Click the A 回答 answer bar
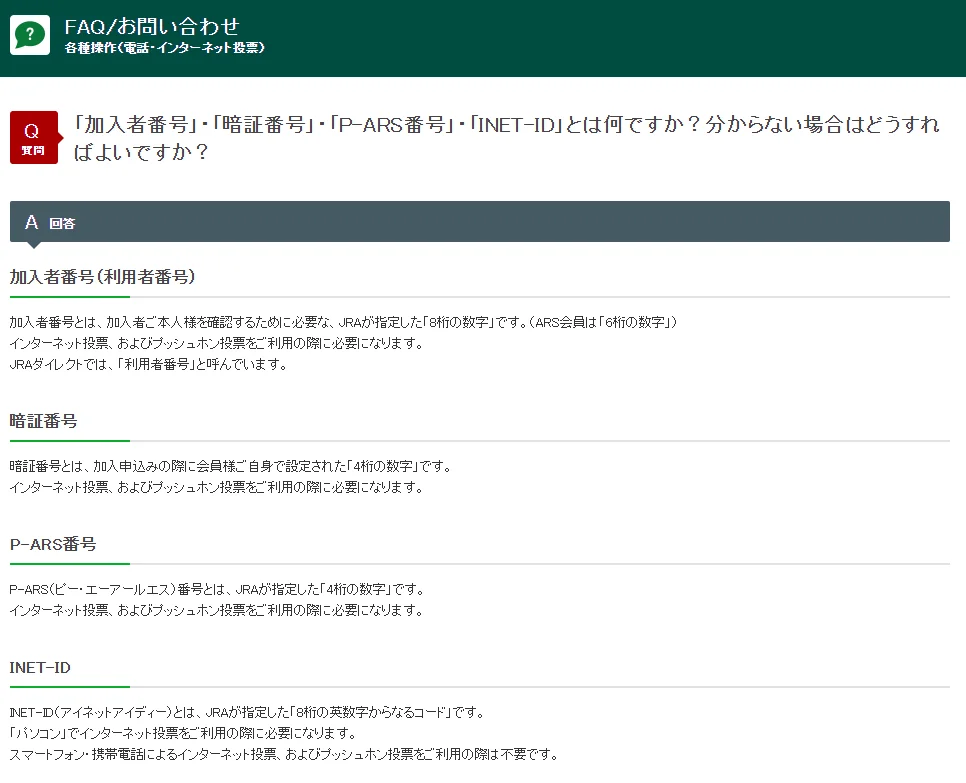The image size is (966, 783). [480, 222]
